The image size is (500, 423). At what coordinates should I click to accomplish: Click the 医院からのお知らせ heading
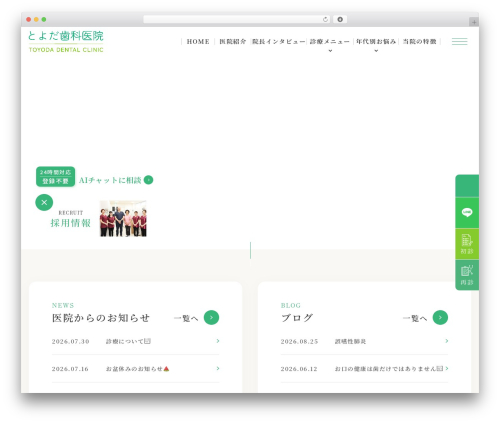pos(101,318)
